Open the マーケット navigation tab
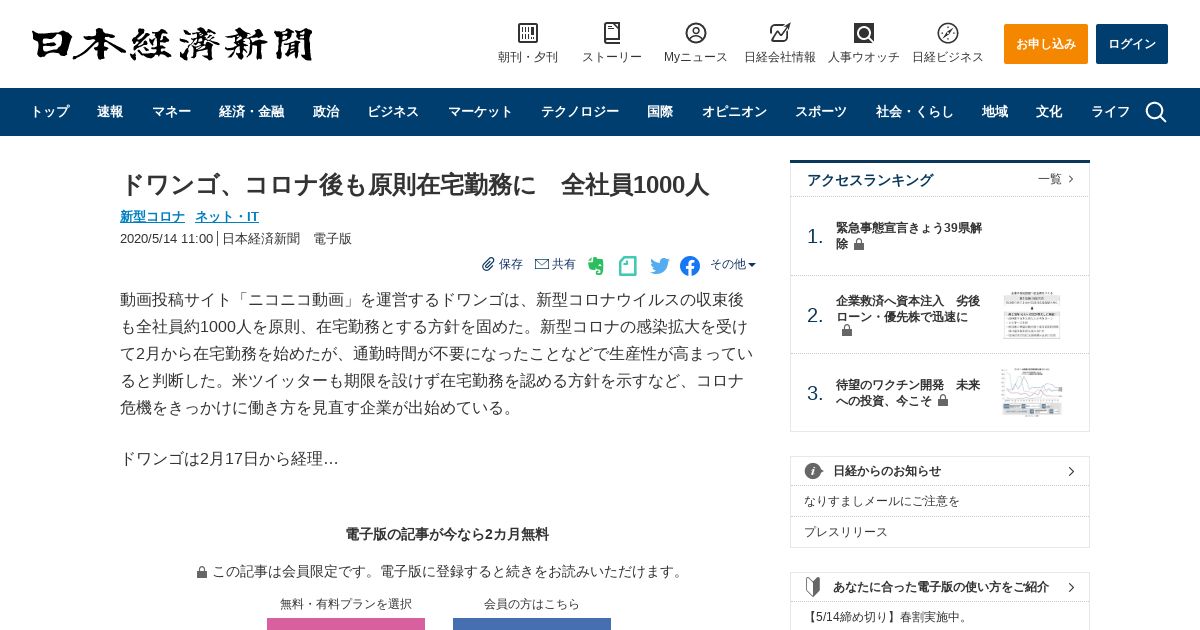 (x=480, y=112)
